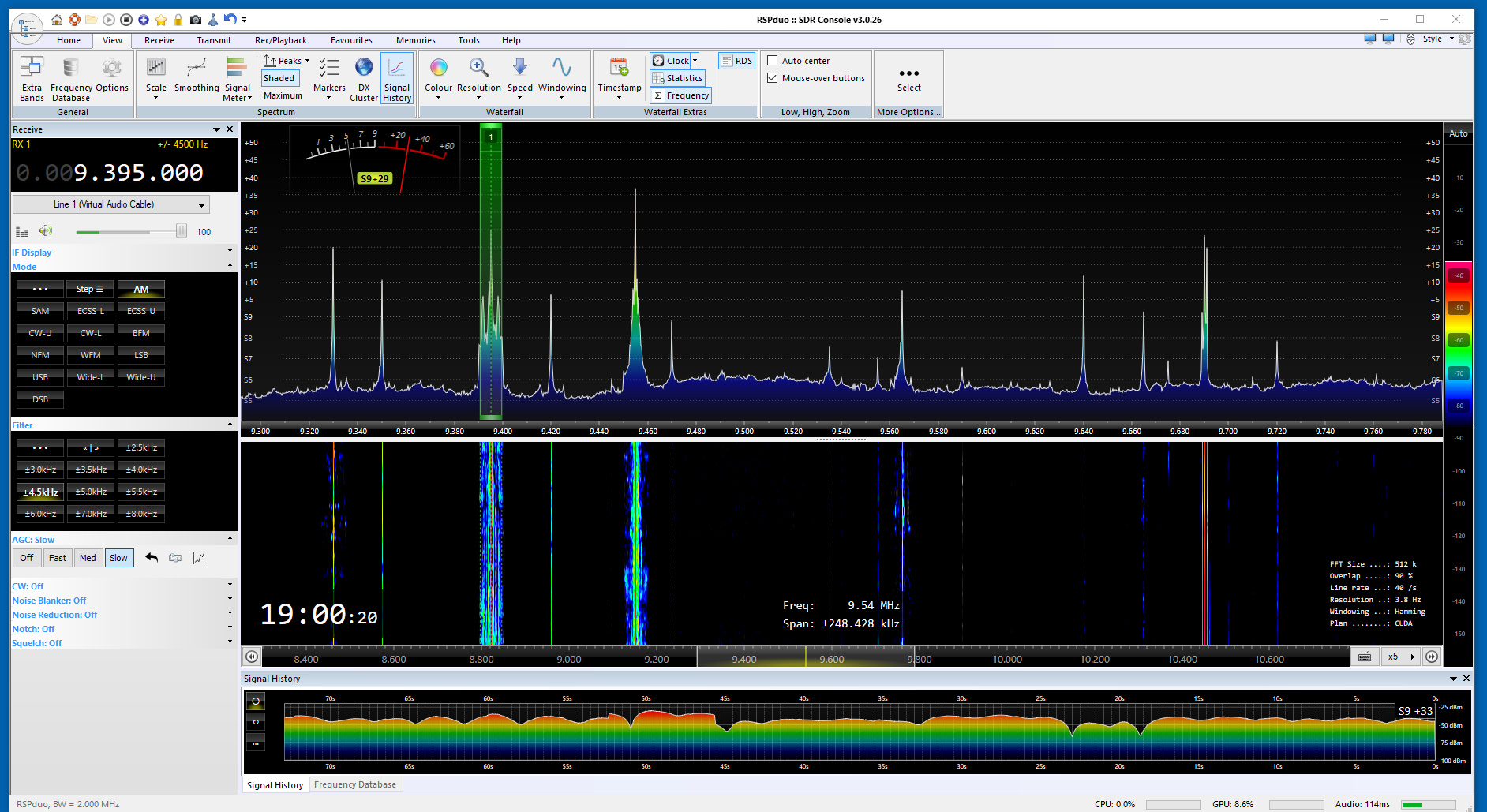The image size is (1487, 812).
Task: Open the waterfall Colour picker icon
Action: tap(438, 69)
